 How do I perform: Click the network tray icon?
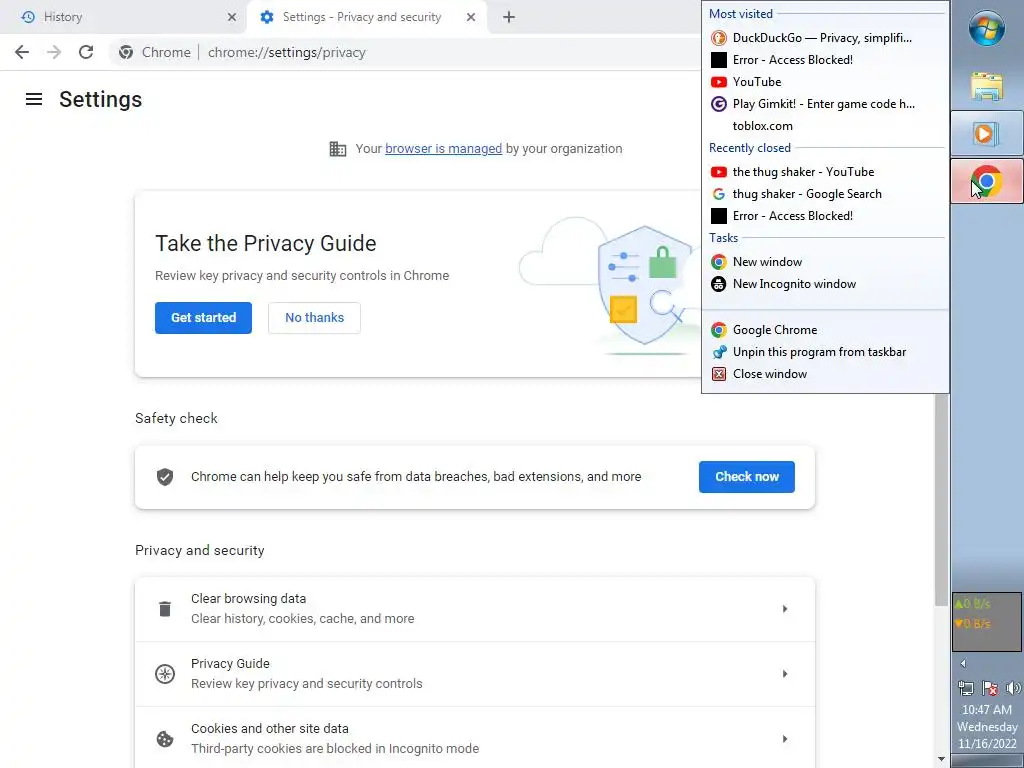(965, 688)
